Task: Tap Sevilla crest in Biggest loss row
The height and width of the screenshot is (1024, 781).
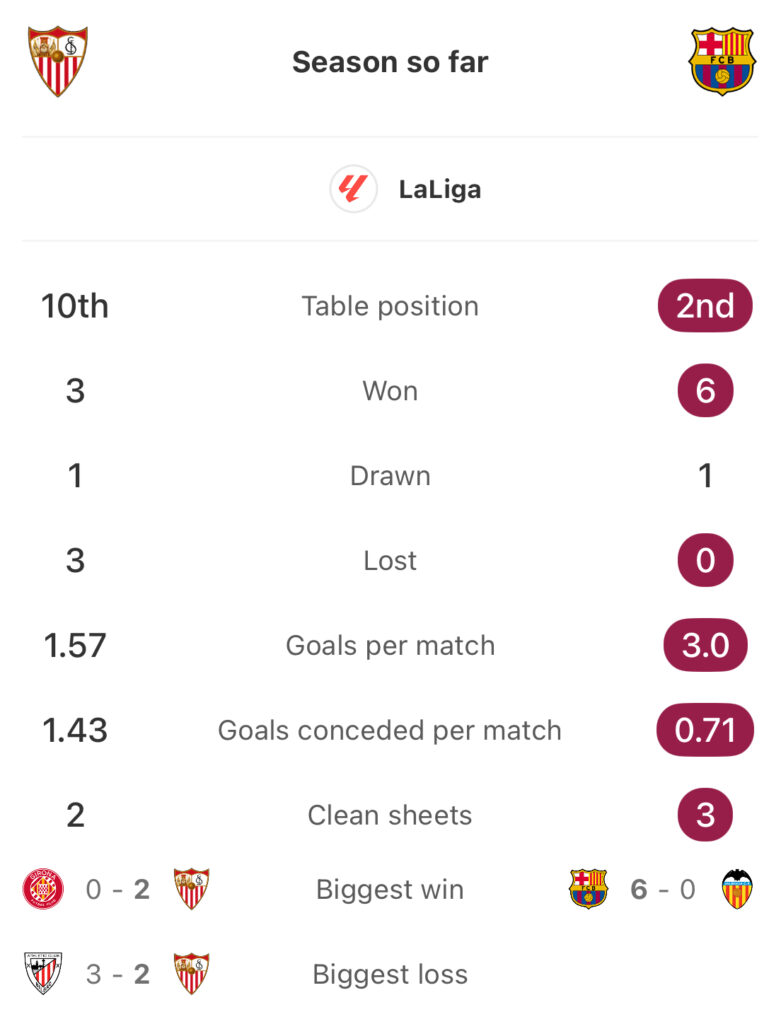Action: pos(191,974)
